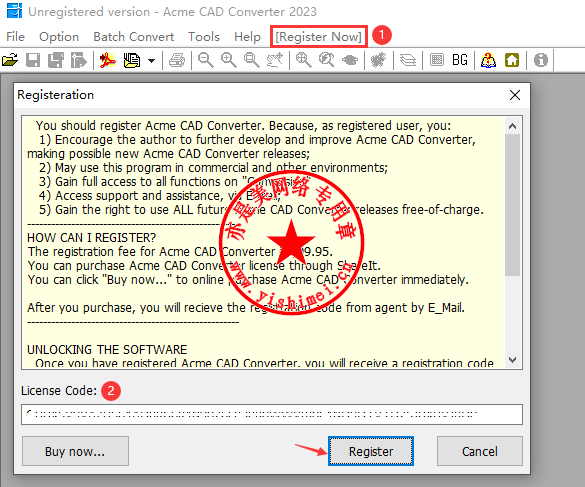Click the Zoom Window magnifier icon

tap(251, 60)
